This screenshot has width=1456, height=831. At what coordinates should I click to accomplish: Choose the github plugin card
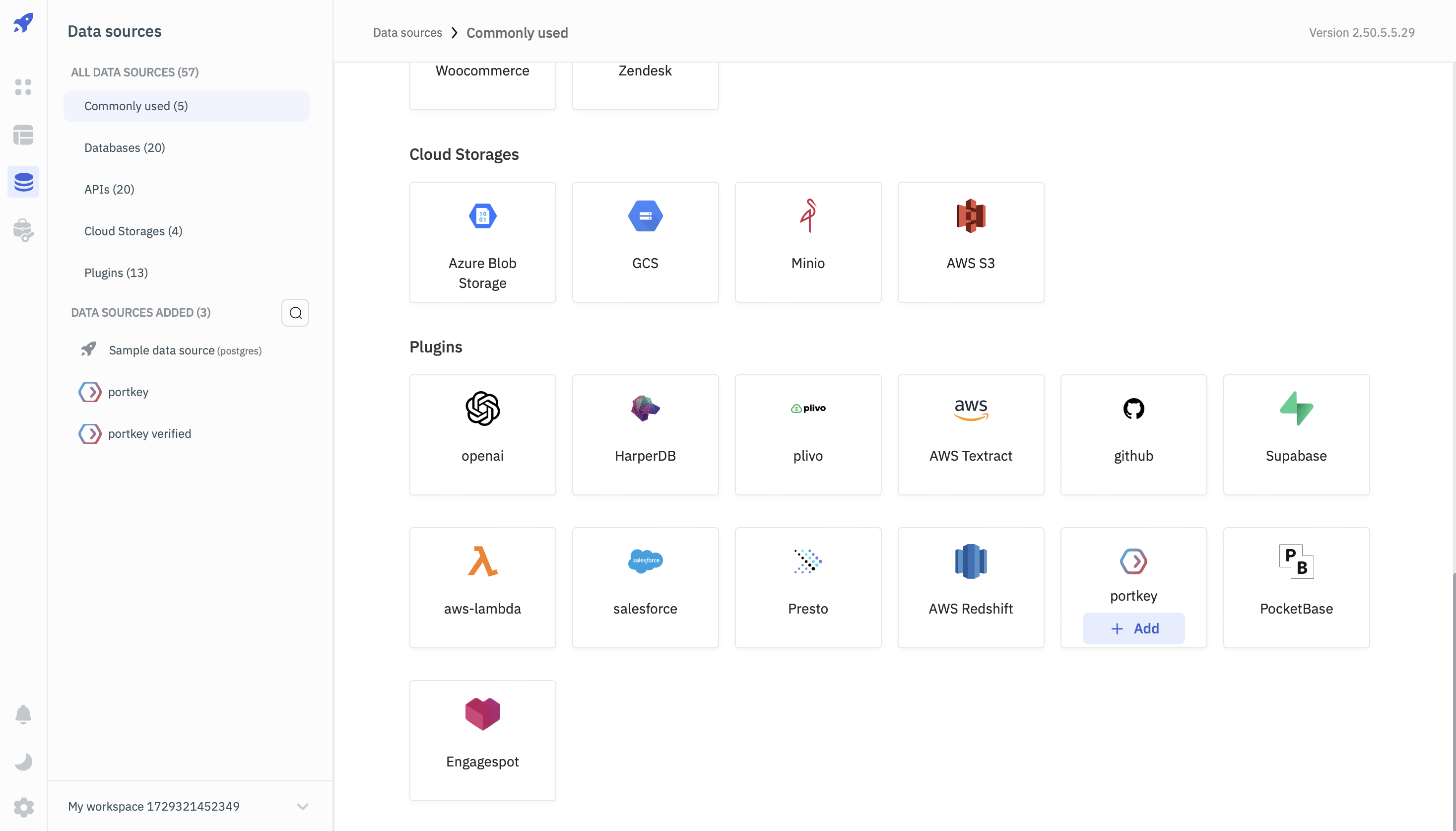pyautogui.click(x=1133, y=434)
